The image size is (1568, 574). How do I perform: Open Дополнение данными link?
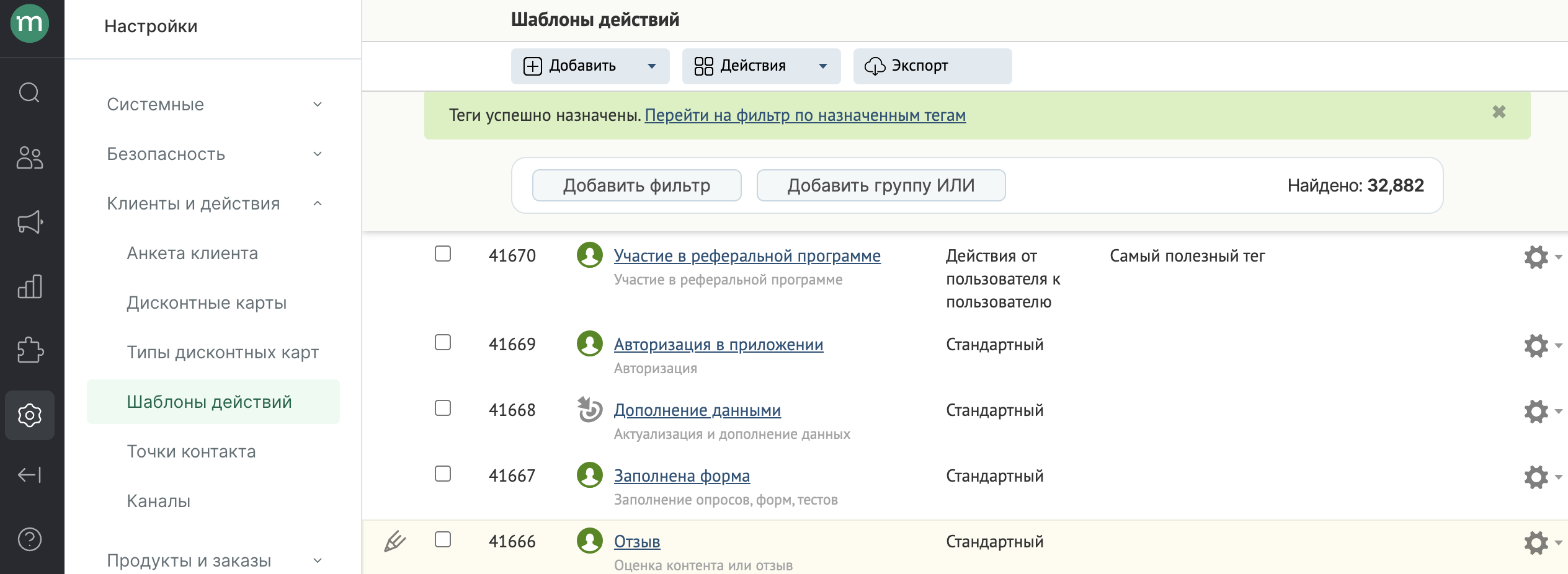pos(697,410)
